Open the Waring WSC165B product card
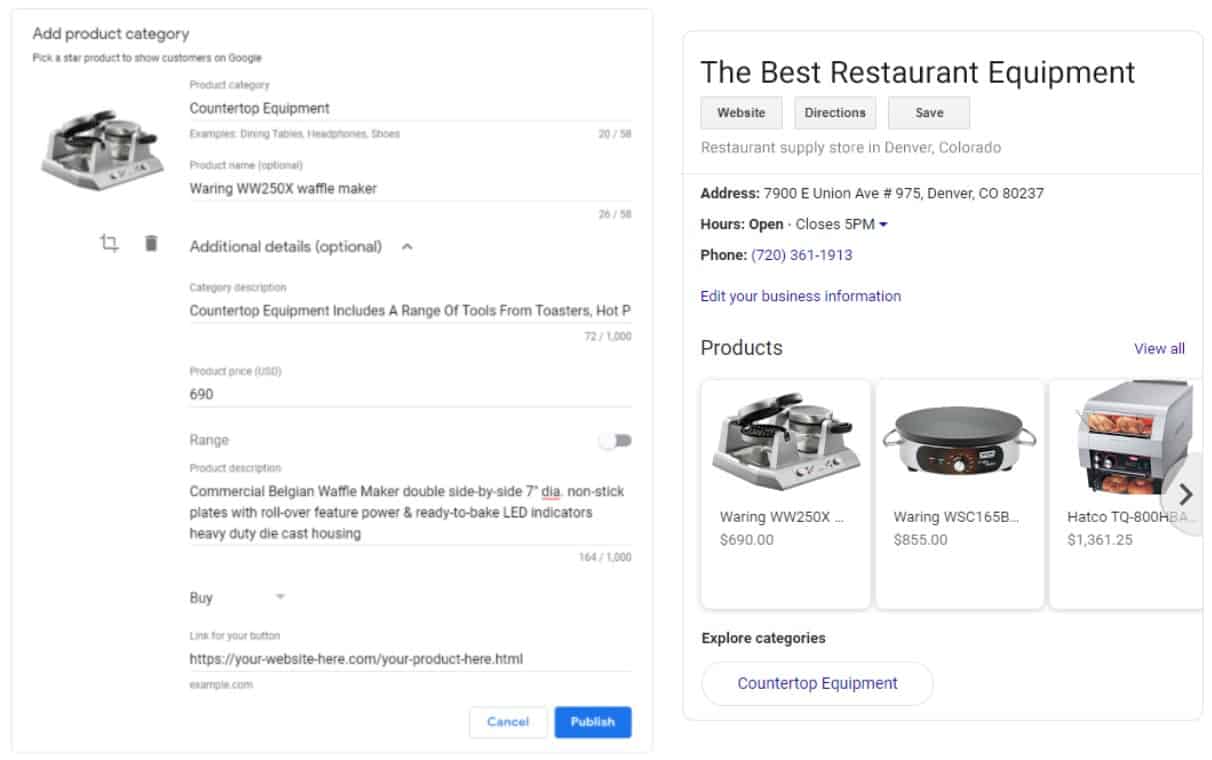Image resolution: width=1212 pixels, height=760 pixels. (x=960, y=494)
